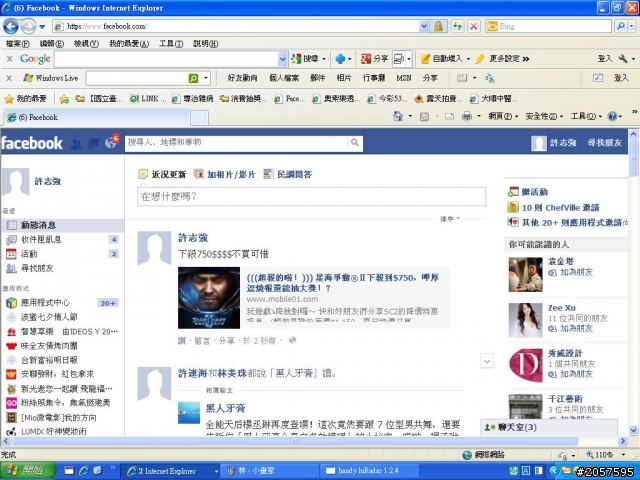Open the 安全性 safety menu dropdown

pos(544,117)
